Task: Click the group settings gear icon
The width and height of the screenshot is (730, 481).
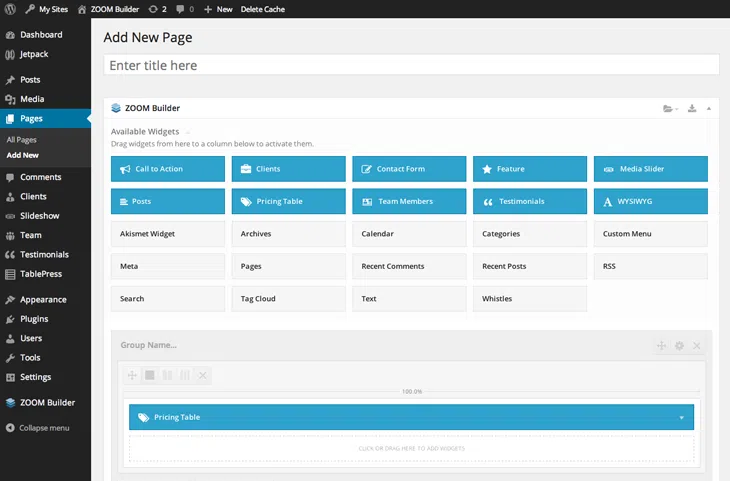Action: click(x=679, y=346)
